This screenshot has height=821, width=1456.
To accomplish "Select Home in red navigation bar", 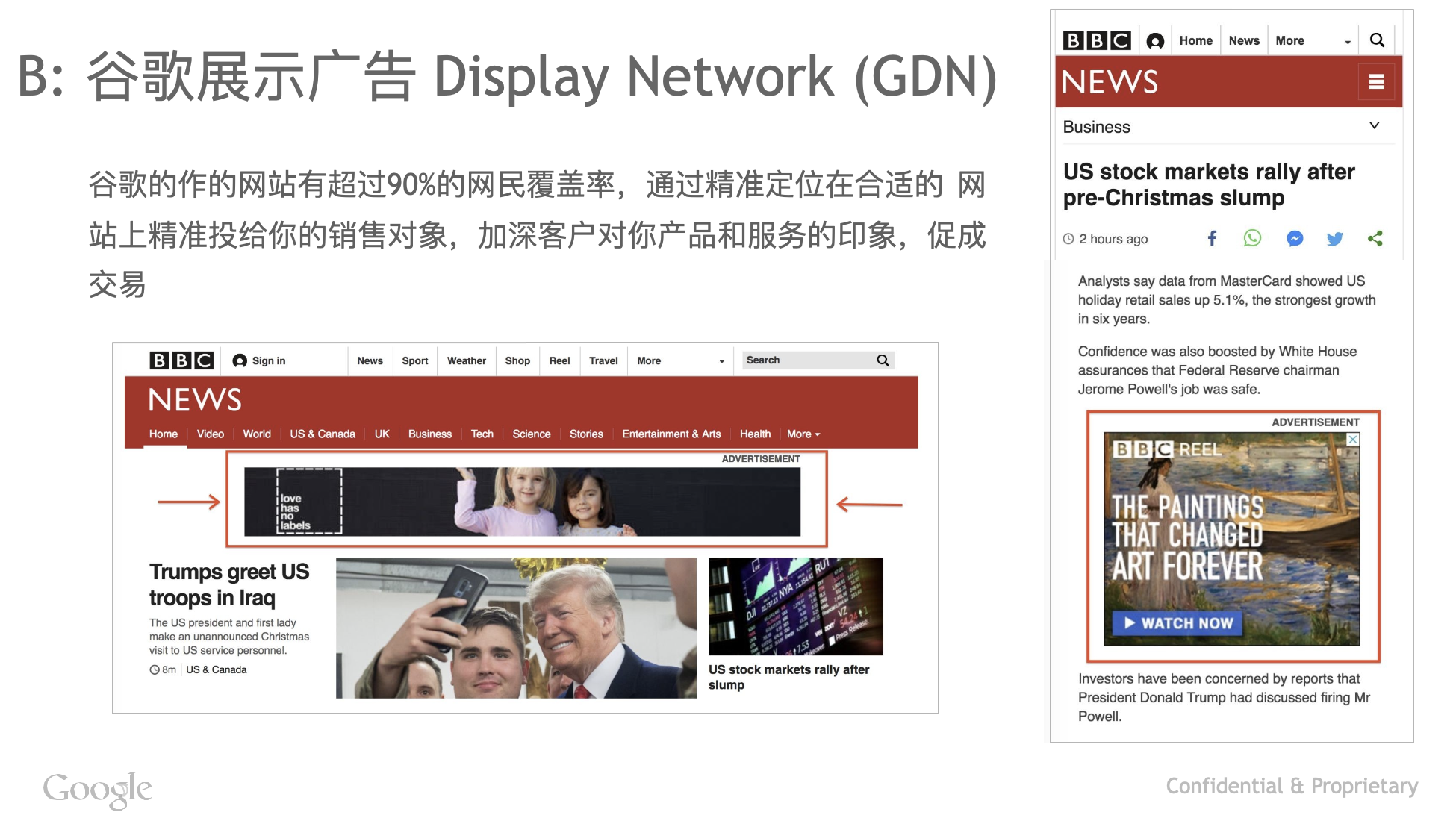I will click(x=164, y=434).
